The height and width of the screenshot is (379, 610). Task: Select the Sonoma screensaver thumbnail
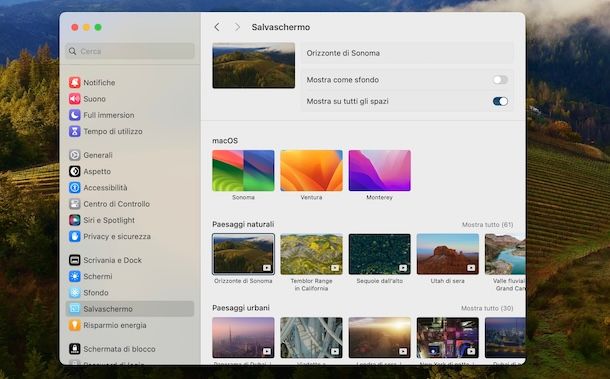243,170
